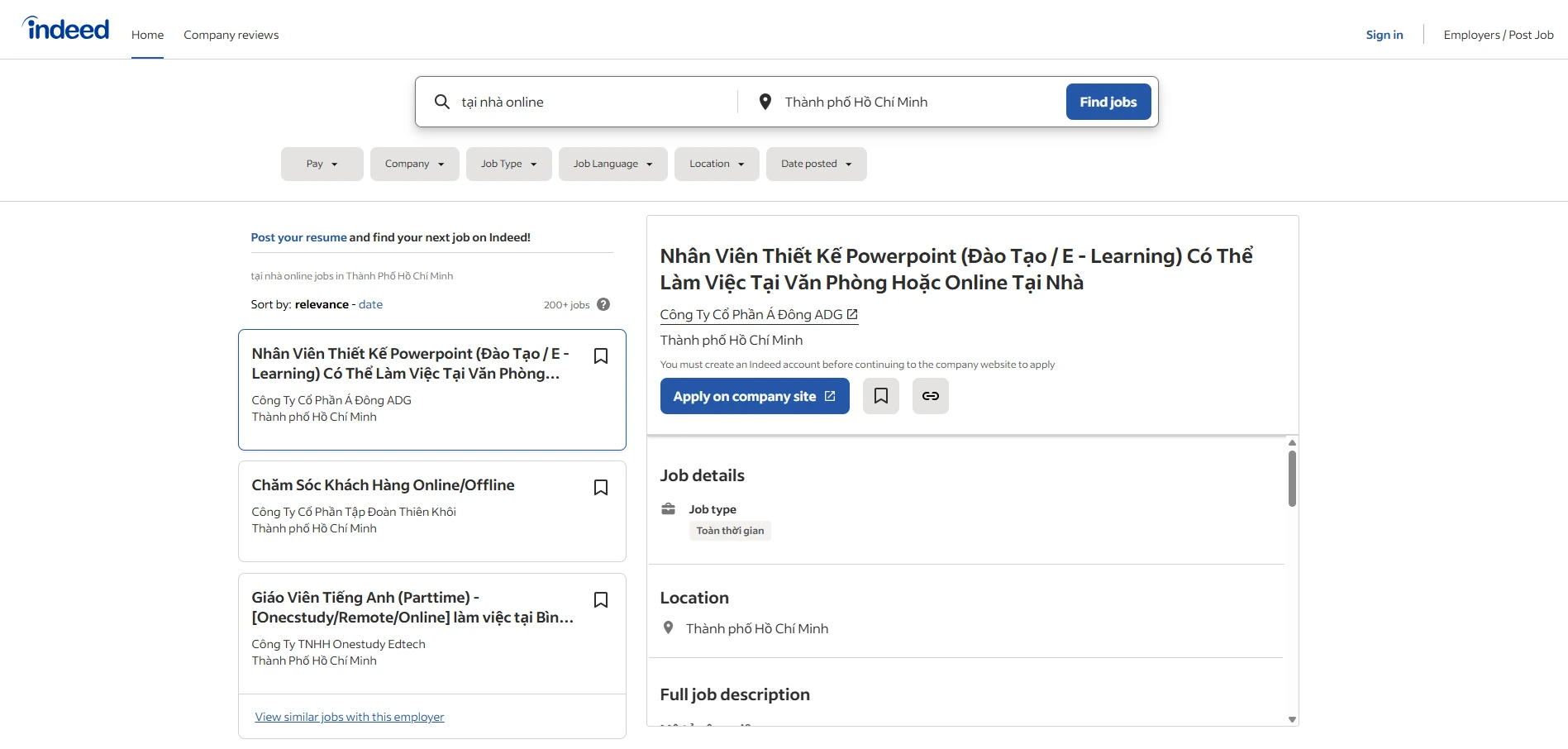Save the Nhân Viên Thiết Kế Powerpoint job card
Image resolution: width=1568 pixels, height=749 pixels.
[601, 356]
